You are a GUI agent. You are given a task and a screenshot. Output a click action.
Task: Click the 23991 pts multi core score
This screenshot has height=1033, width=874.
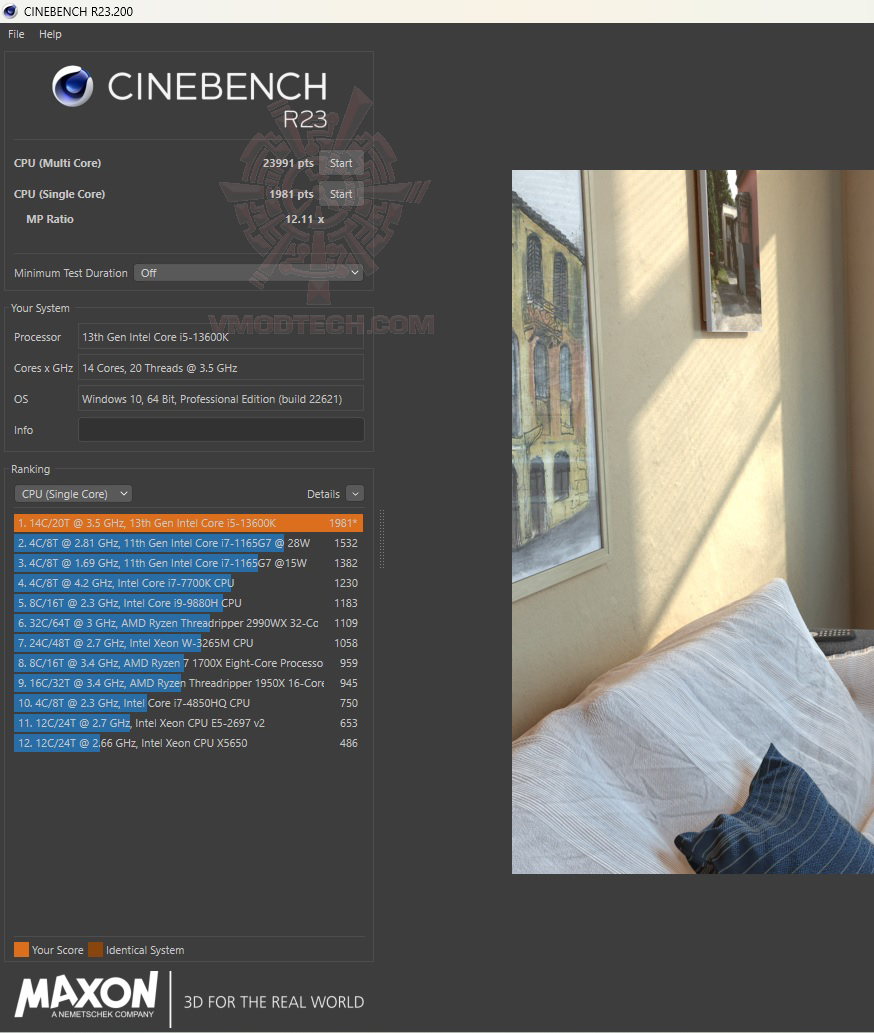point(288,163)
